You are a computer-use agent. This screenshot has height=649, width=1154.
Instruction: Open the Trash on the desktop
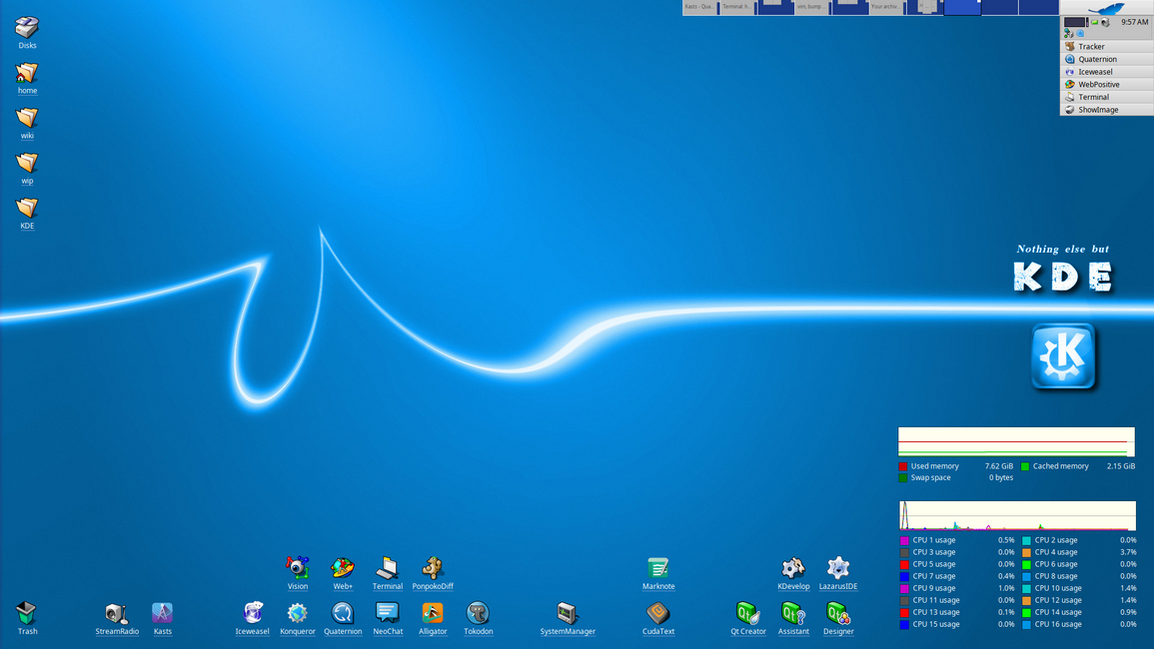click(x=27, y=613)
